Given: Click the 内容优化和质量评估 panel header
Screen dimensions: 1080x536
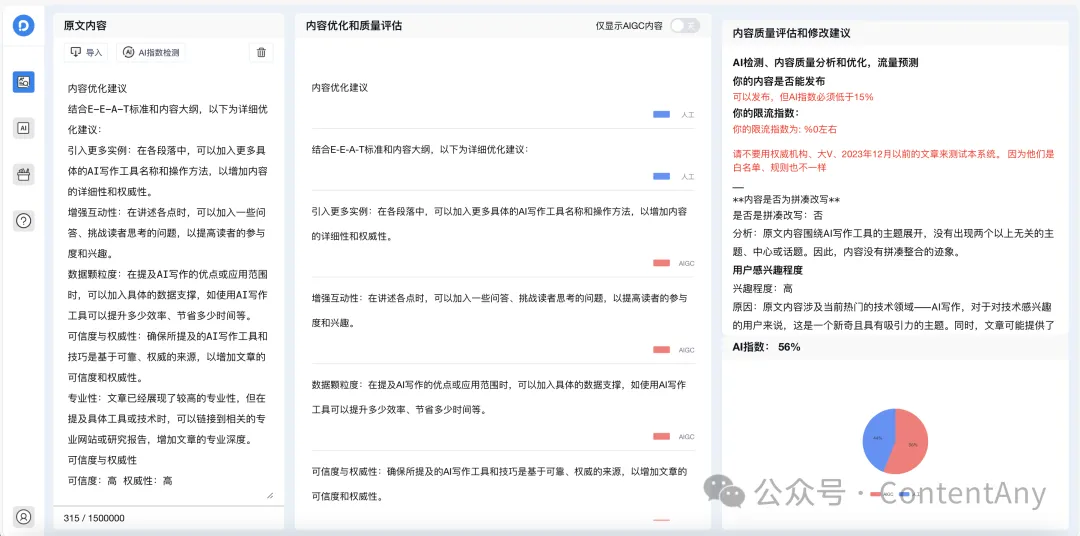Looking at the screenshot, I should pos(354,26).
